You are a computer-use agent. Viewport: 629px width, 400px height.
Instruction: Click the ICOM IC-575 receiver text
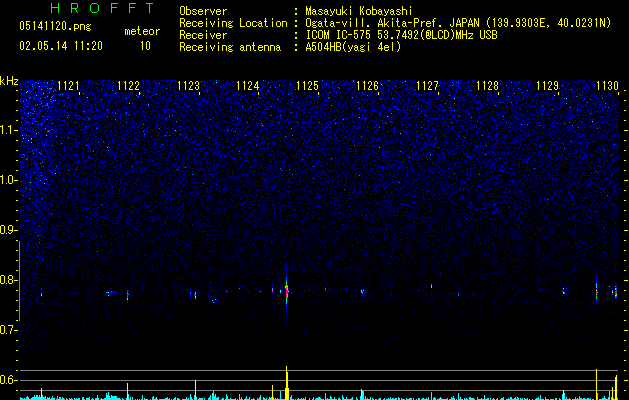[x=402, y=35]
